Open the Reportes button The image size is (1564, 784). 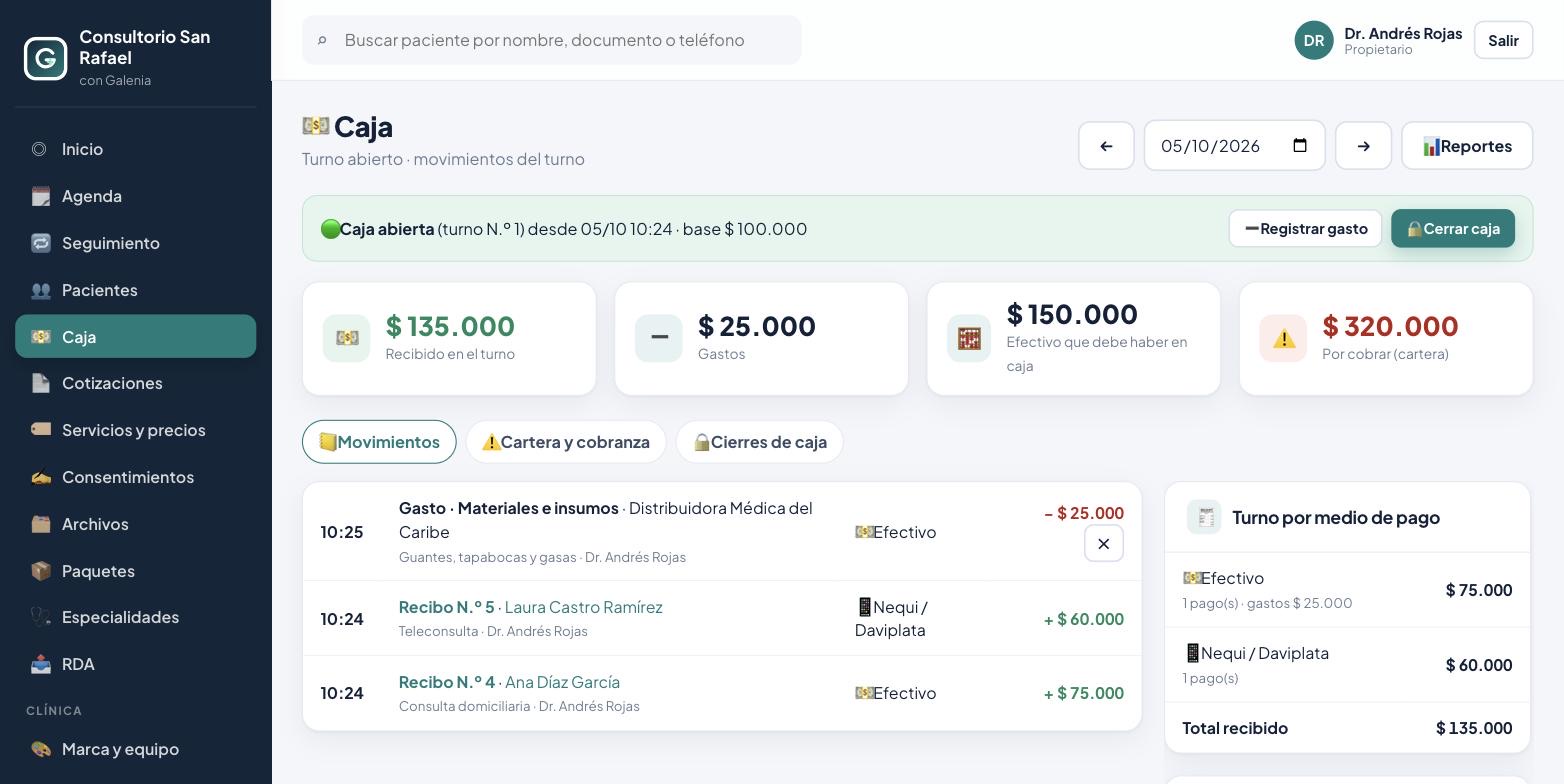pyautogui.click(x=1467, y=146)
